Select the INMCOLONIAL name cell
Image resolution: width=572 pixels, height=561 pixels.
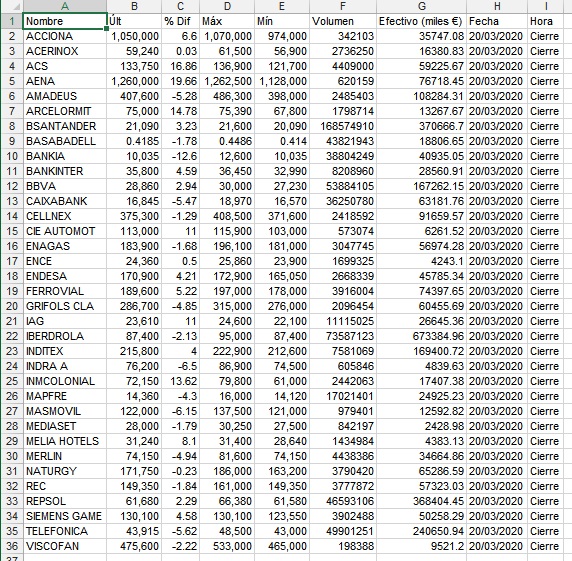coord(65,381)
